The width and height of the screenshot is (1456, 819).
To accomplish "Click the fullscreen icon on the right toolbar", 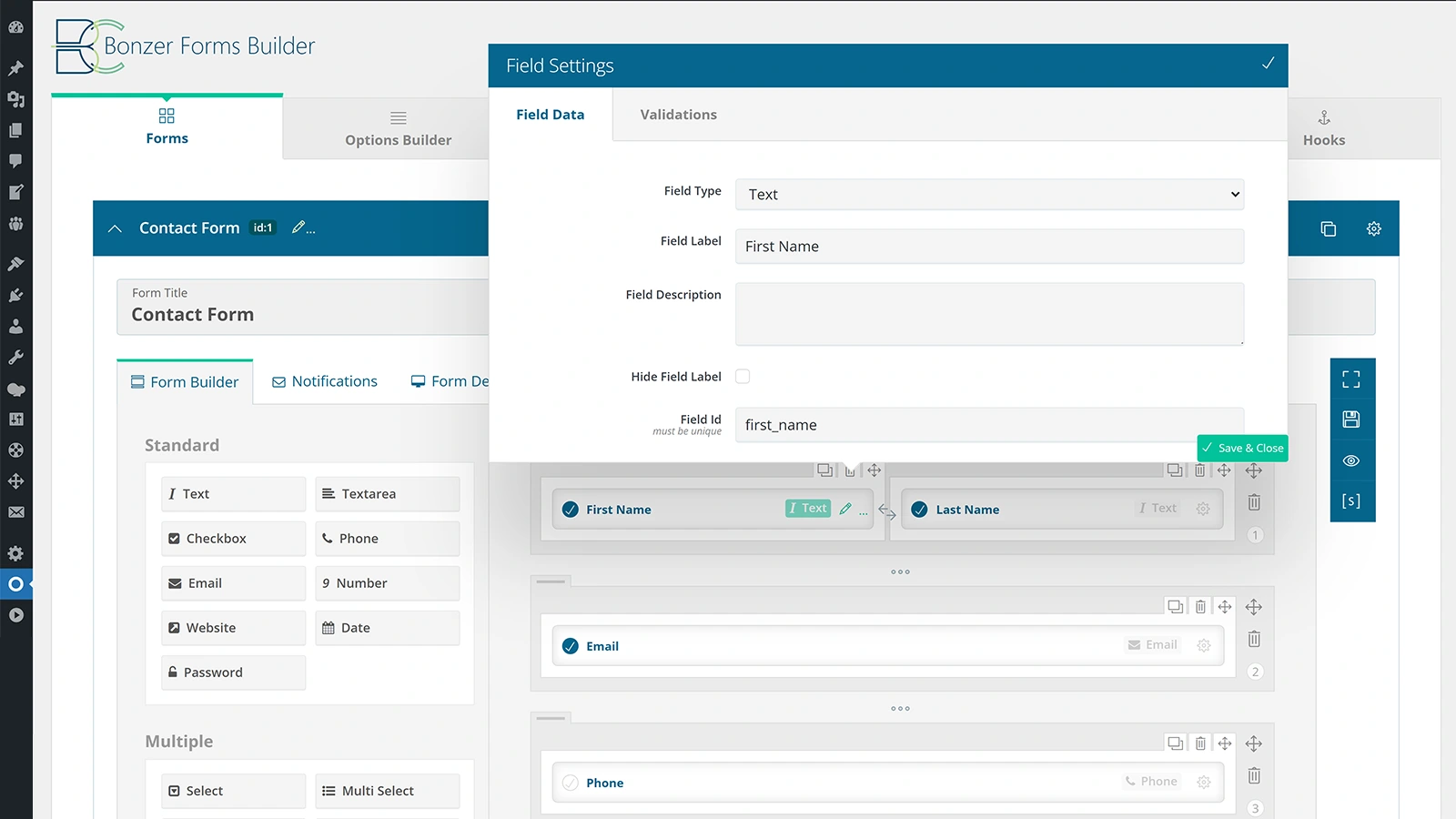I will [1352, 379].
